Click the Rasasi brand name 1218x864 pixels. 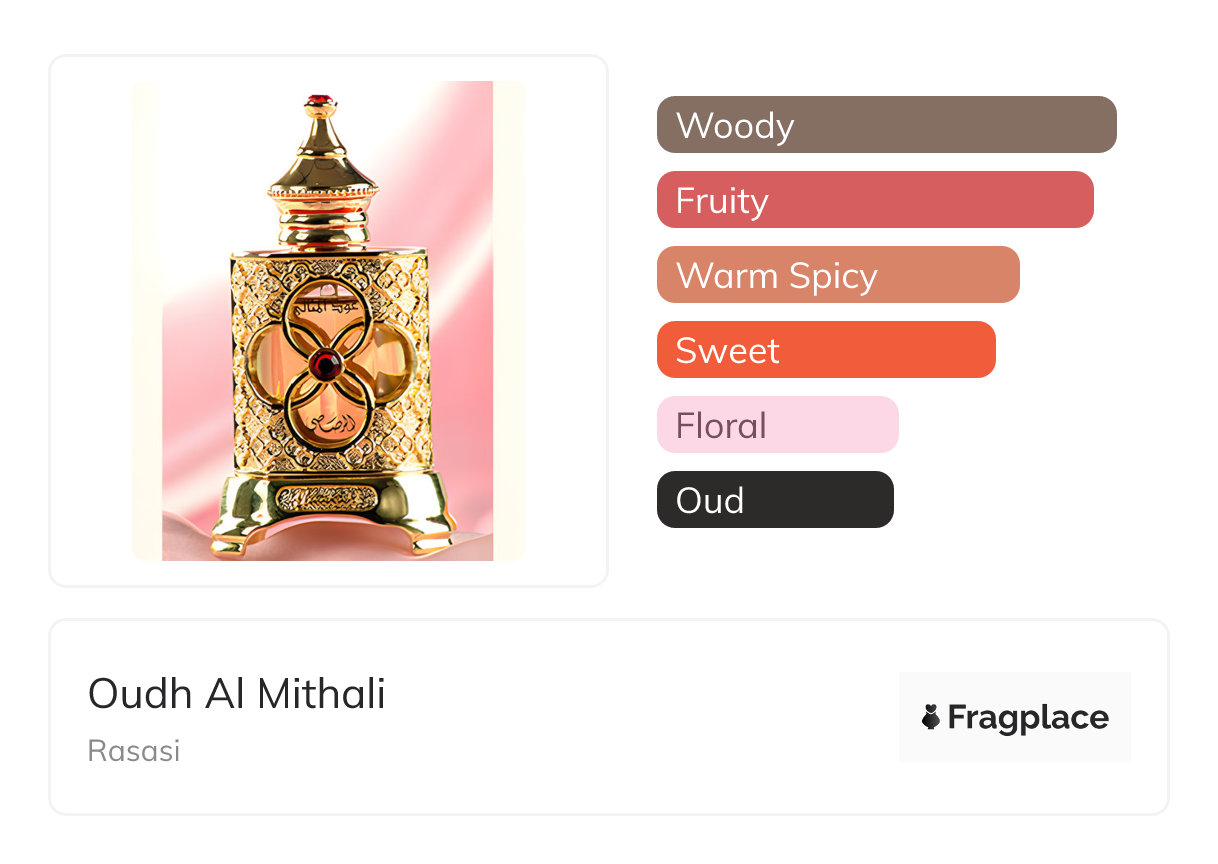pyautogui.click(x=134, y=751)
